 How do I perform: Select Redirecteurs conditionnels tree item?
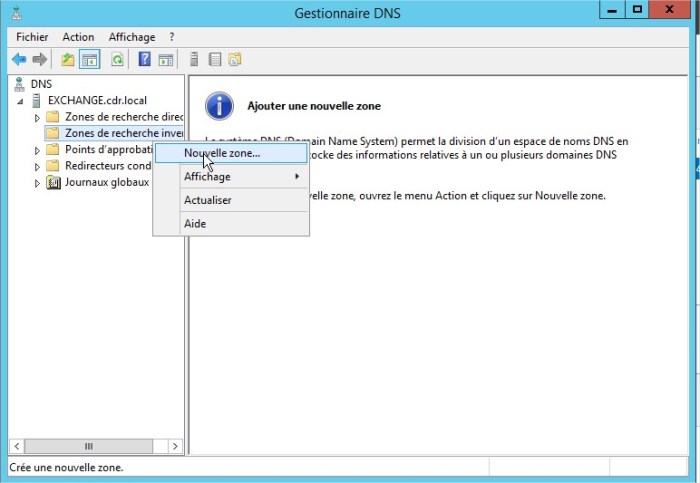point(108,166)
